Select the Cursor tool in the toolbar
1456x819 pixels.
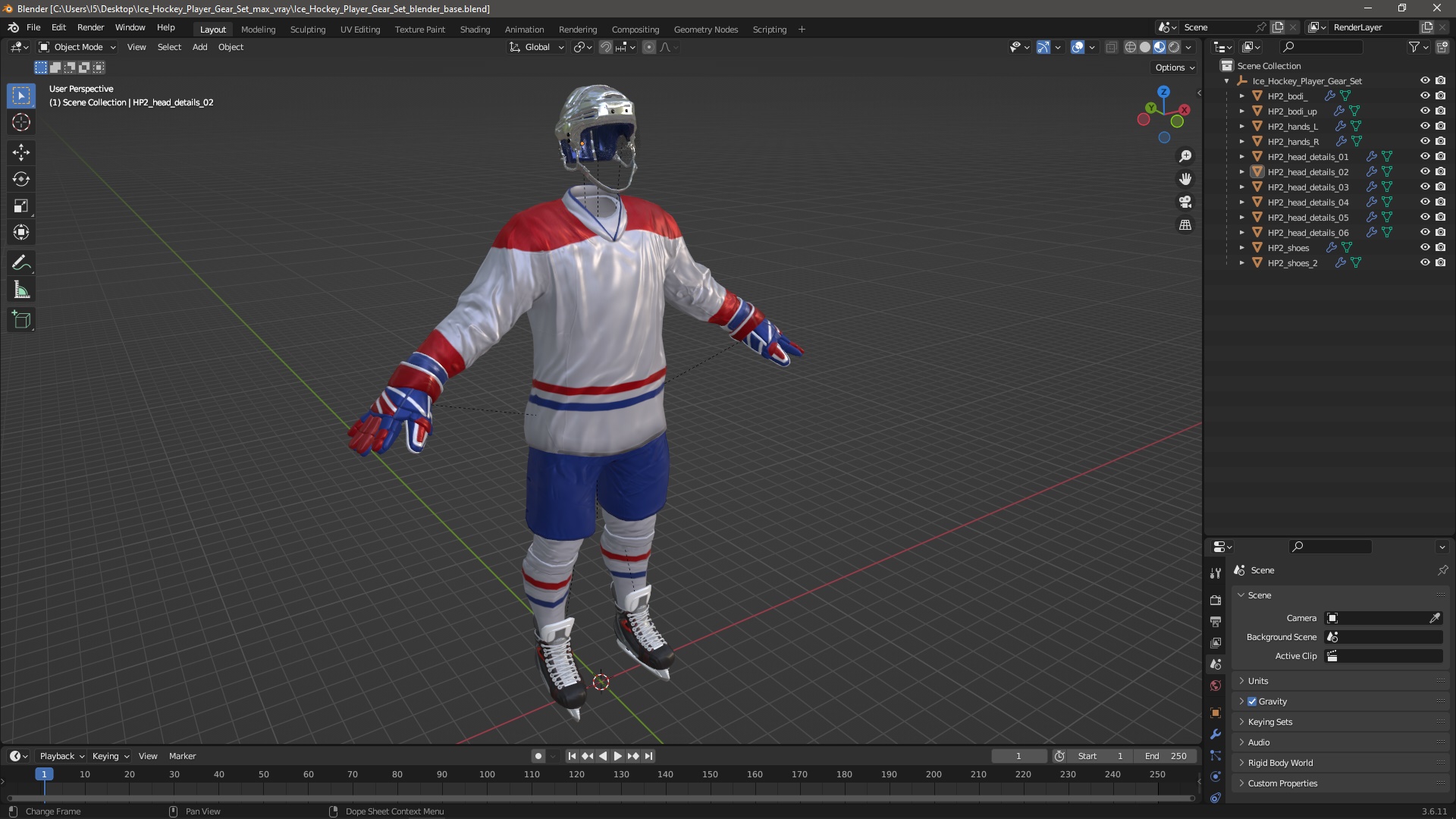(x=21, y=122)
